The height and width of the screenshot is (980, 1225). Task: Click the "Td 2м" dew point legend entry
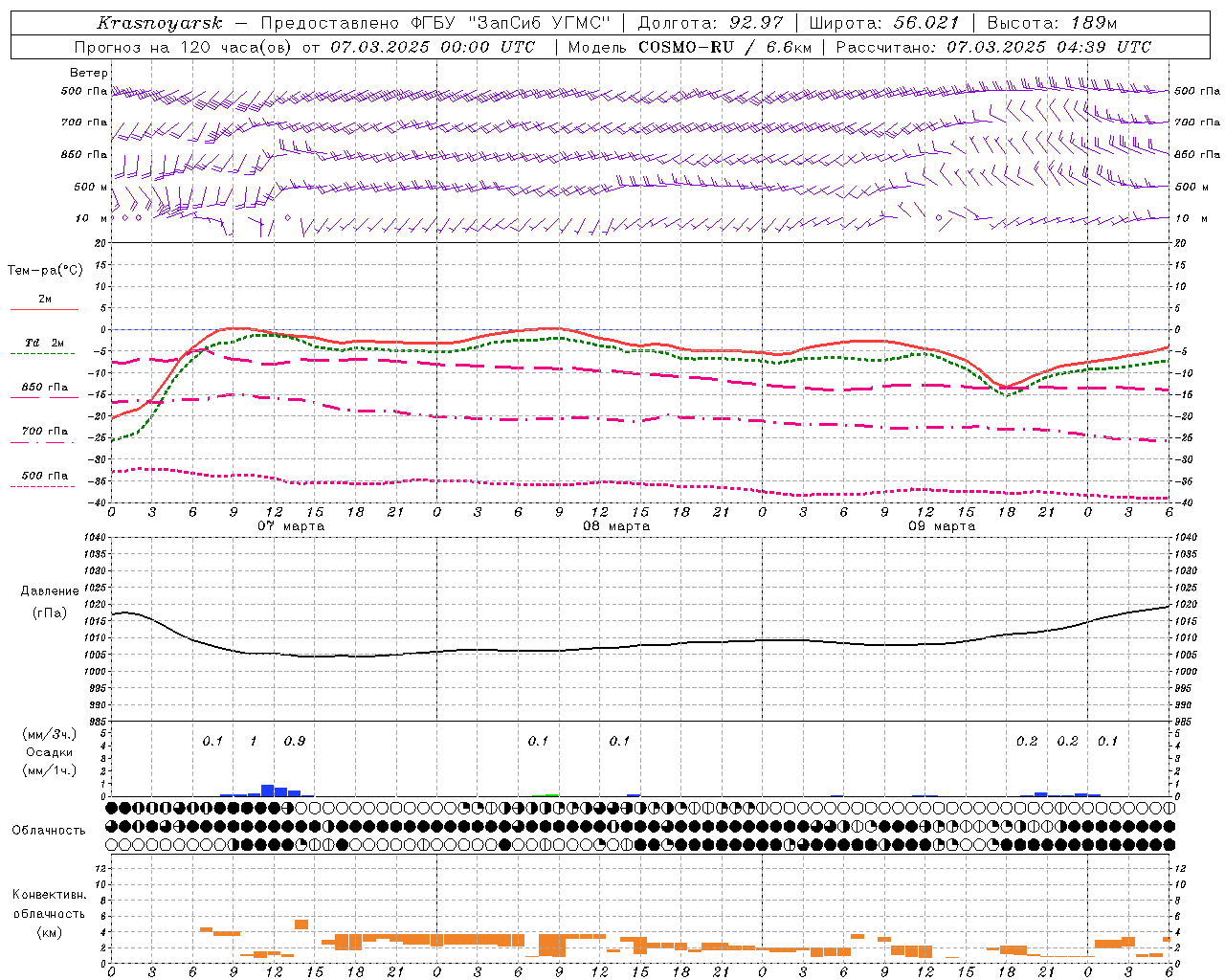pyautogui.click(x=45, y=343)
